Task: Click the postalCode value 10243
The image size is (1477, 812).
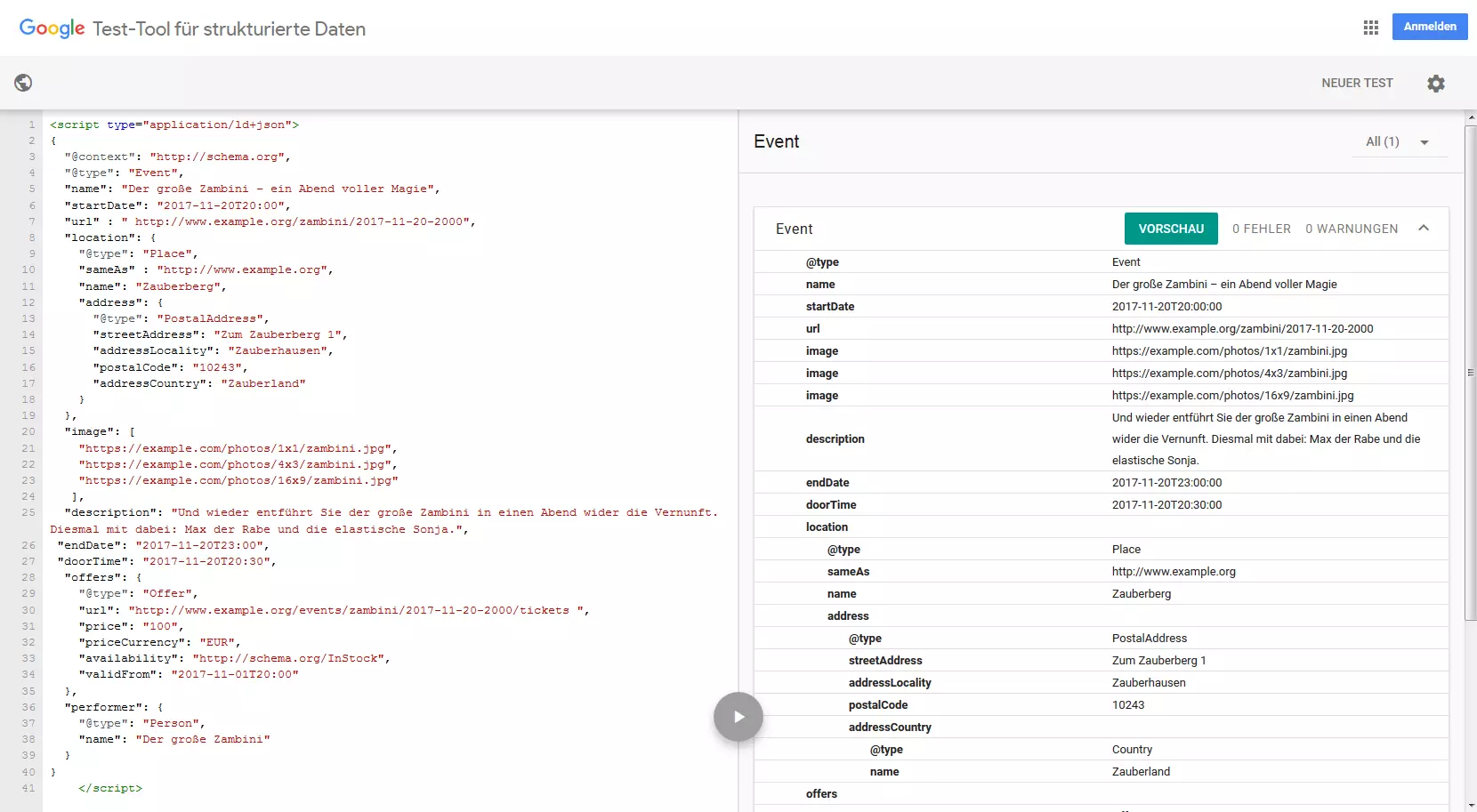Action: pos(1128,704)
